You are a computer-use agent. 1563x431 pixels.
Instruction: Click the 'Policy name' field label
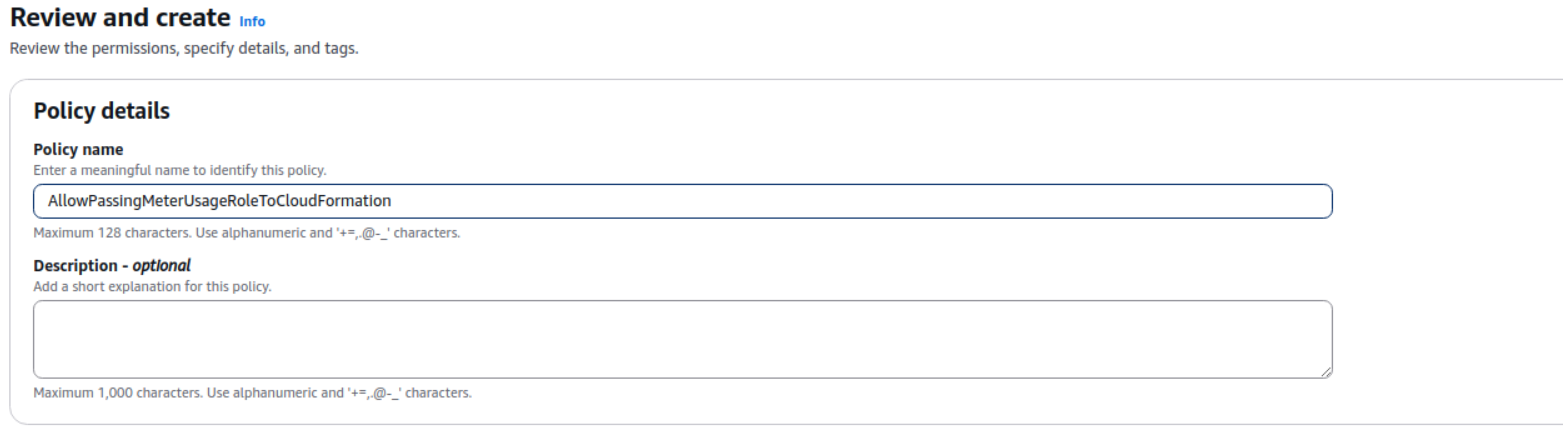[78, 150]
